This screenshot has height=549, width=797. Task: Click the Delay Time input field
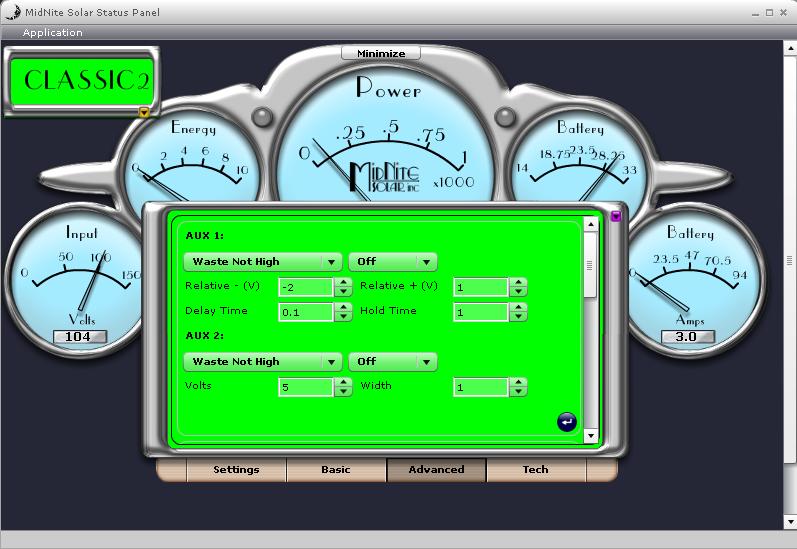pos(306,312)
